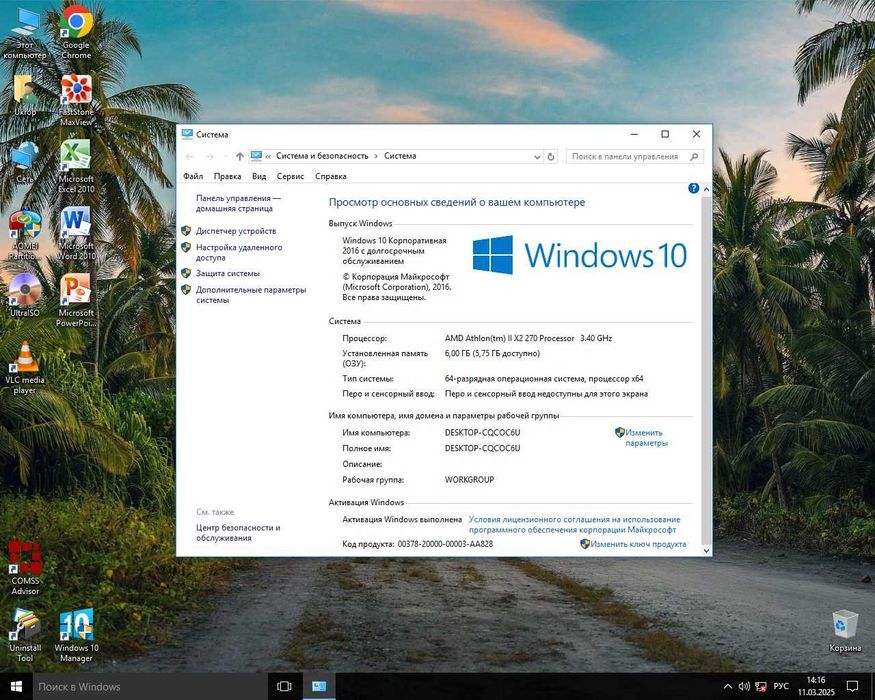Switch input language РУС indicator
Viewport: 875px width, 700px height.
[781, 687]
